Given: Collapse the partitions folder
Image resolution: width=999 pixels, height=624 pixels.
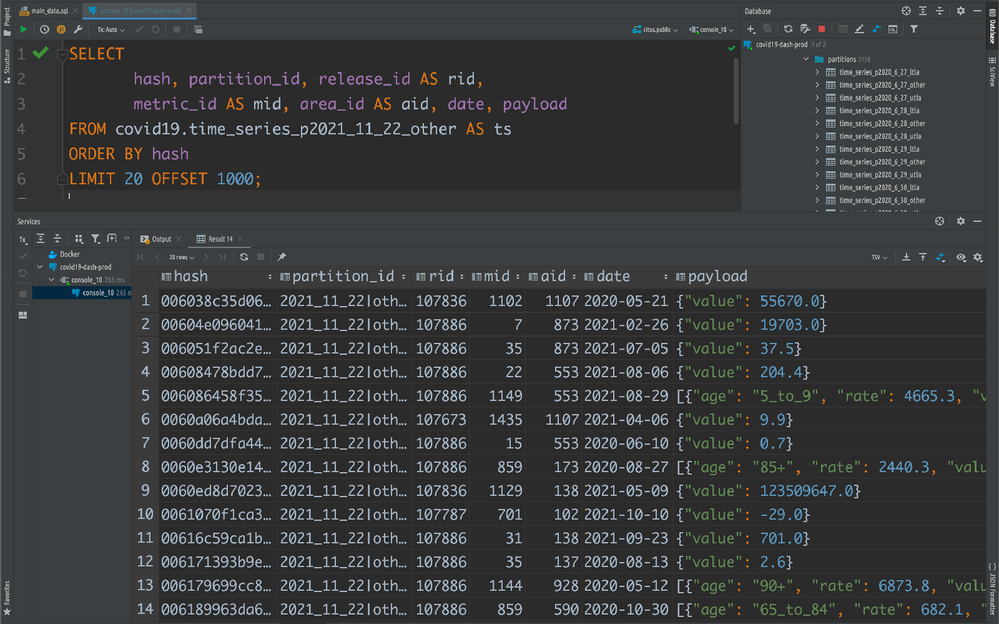Looking at the screenshot, I should [806, 59].
